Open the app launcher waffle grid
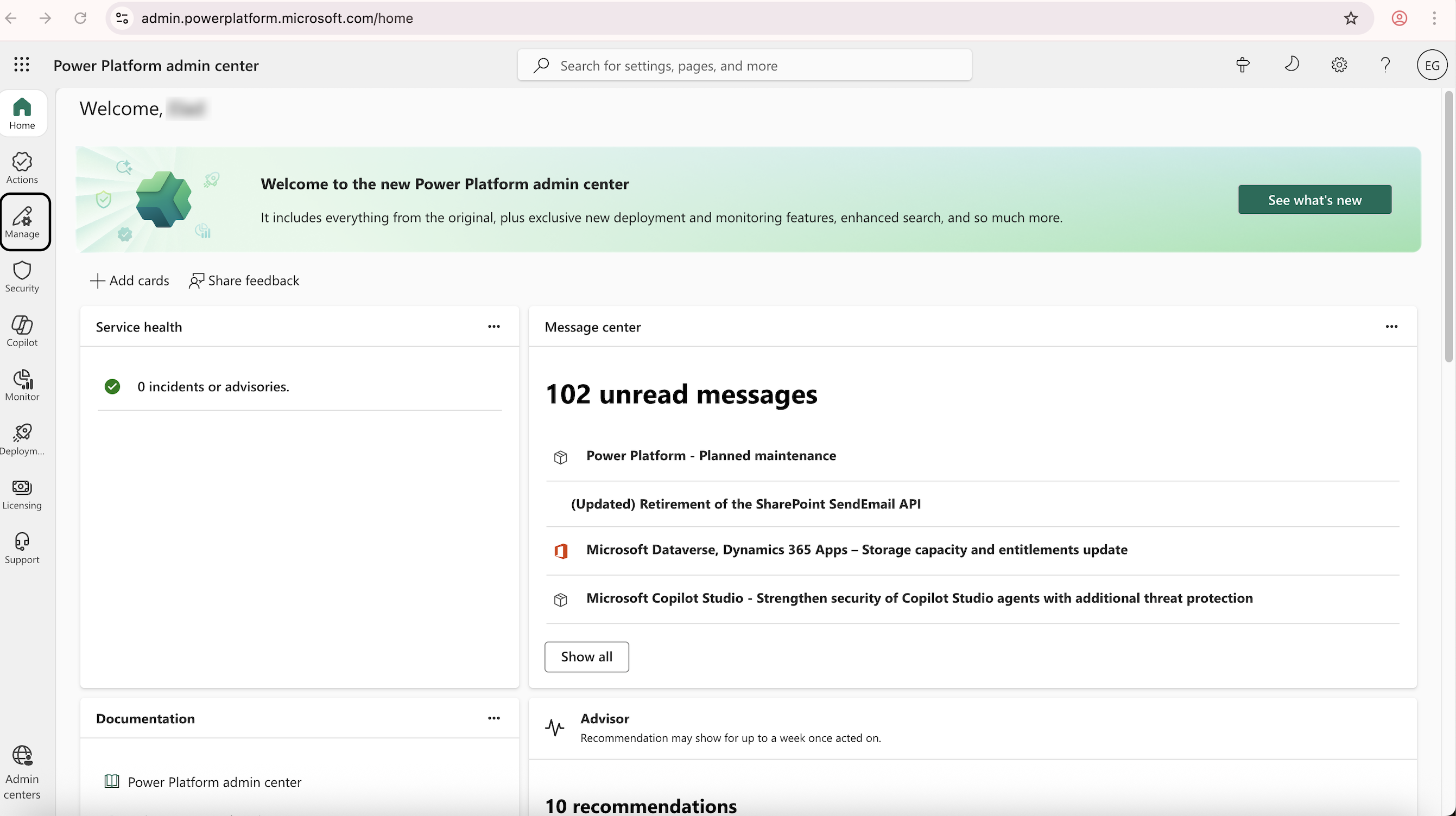Image resolution: width=1456 pixels, height=816 pixels. [22, 65]
